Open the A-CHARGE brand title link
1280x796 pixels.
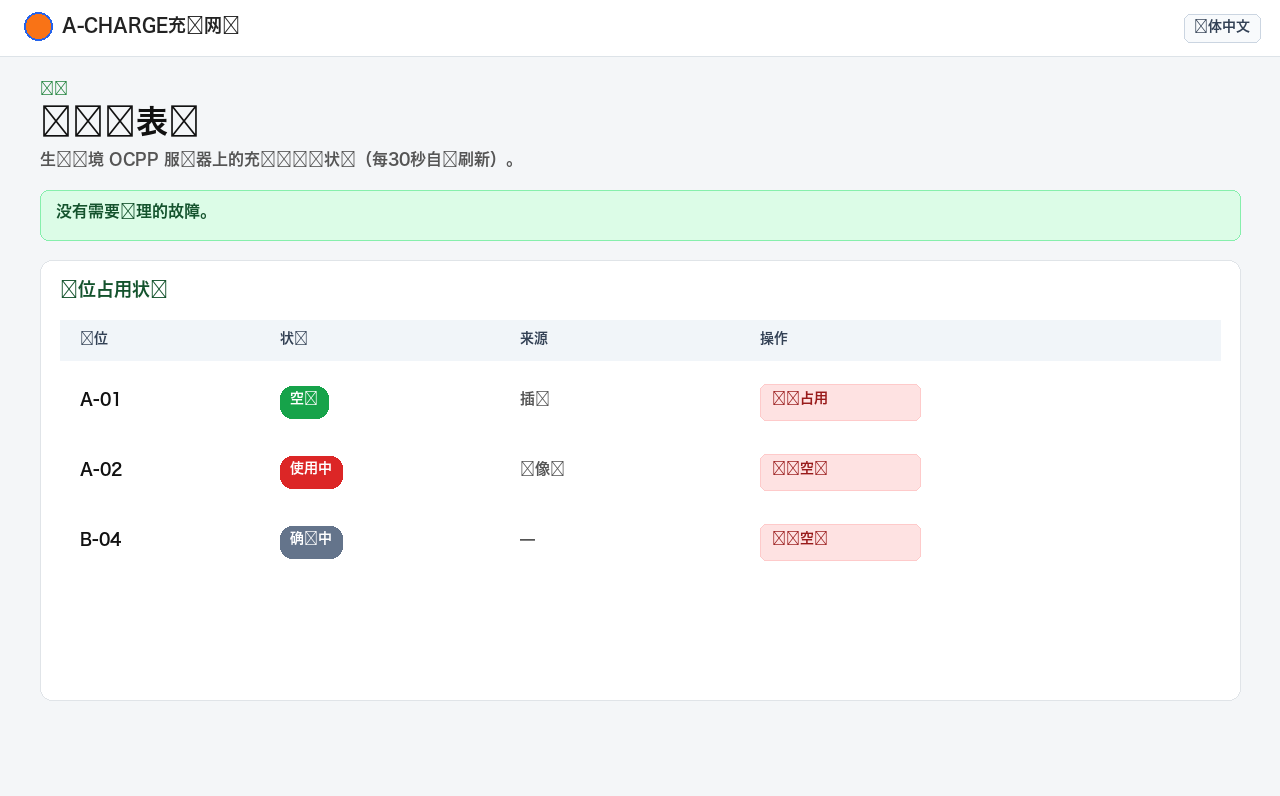coord(150,26)
